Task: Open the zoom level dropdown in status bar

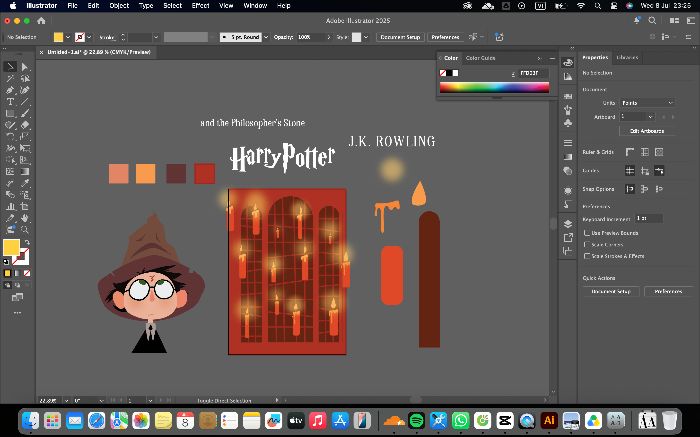Action: (x=67, y=400)
